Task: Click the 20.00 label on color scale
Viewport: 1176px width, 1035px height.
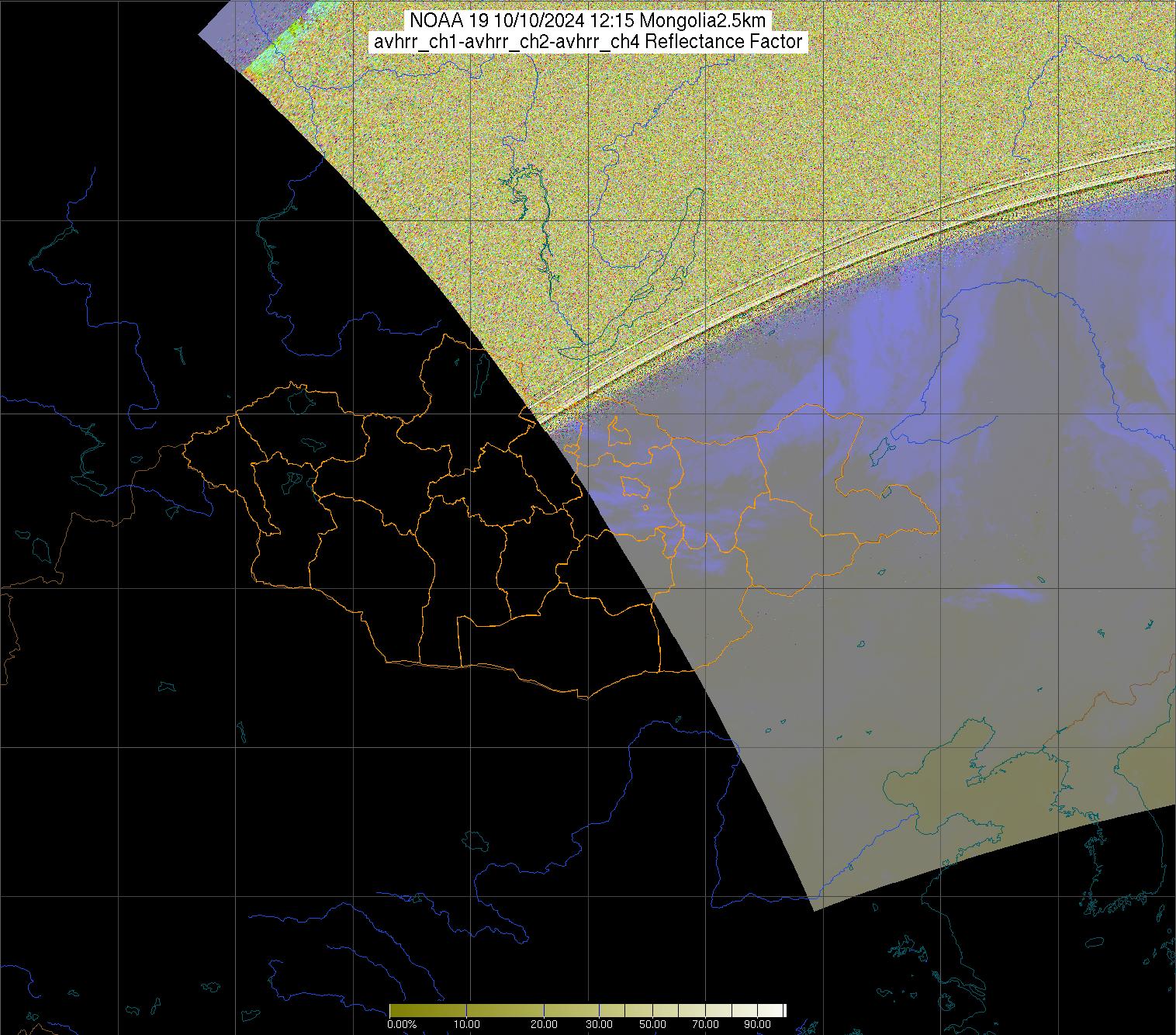Action: (x=544, y=1024)
